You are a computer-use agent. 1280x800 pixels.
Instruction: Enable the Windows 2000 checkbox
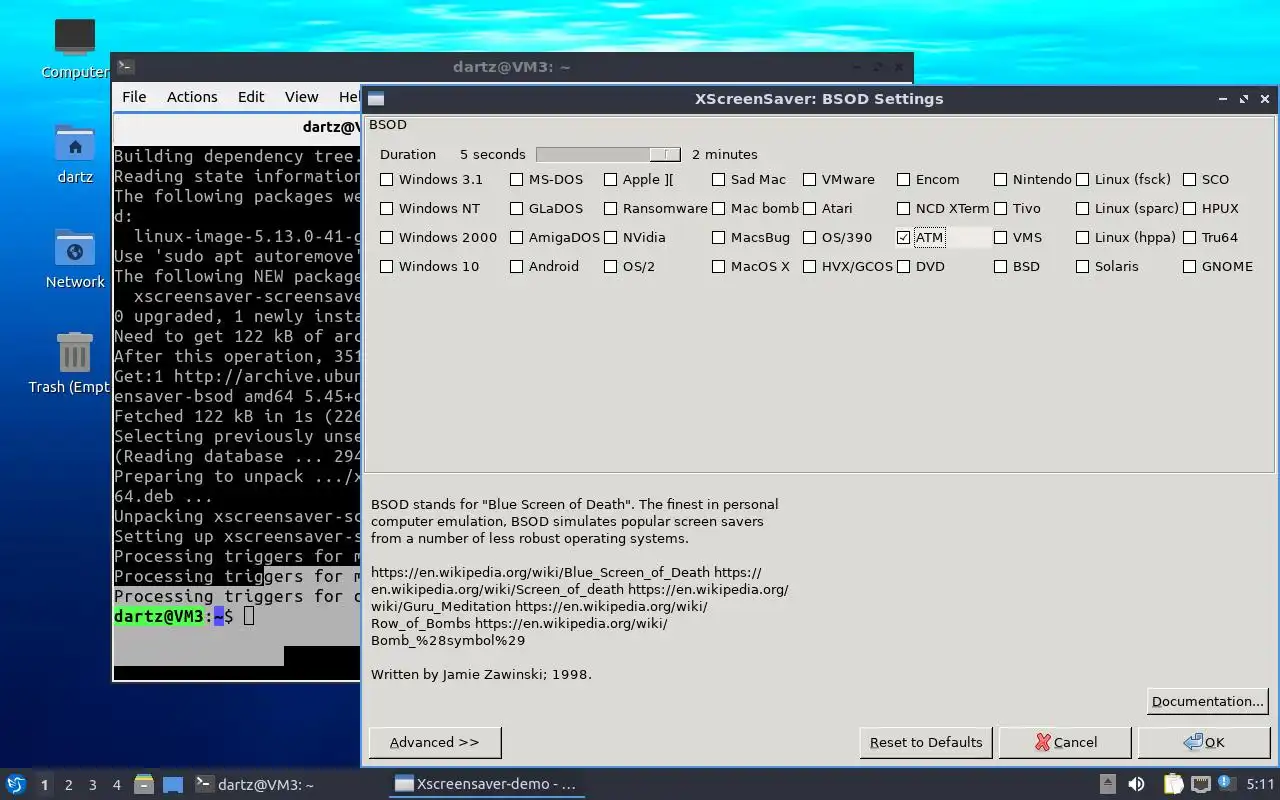coord(386,238)
